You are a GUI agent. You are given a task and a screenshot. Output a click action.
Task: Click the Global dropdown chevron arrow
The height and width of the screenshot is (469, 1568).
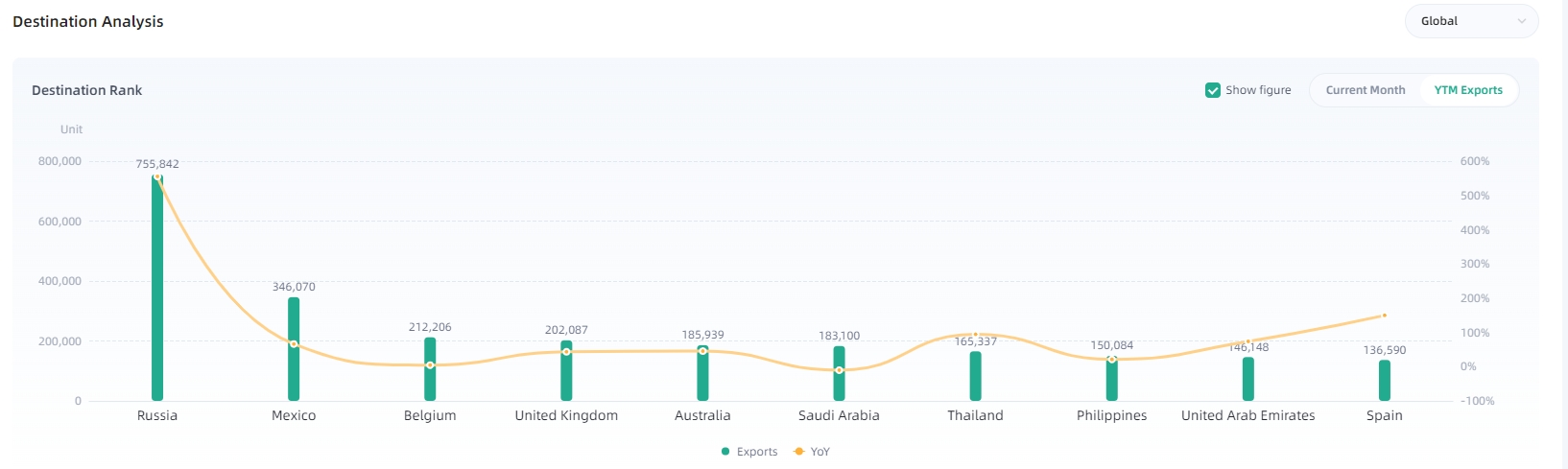(1522, 21)
